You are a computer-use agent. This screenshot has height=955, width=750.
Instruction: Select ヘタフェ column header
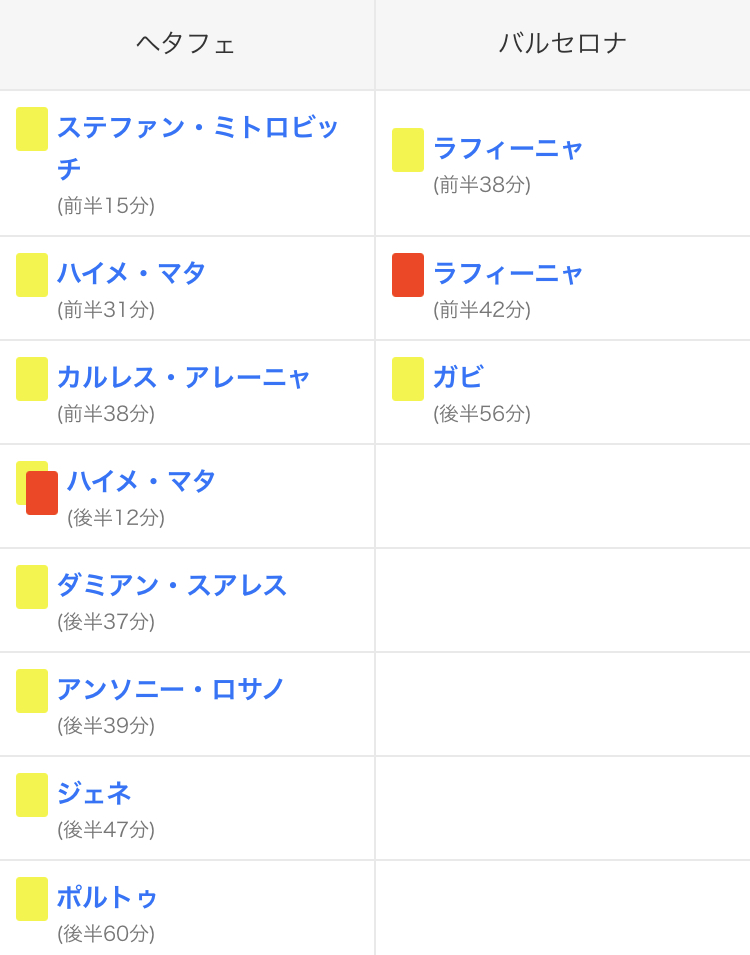[186, 44]
